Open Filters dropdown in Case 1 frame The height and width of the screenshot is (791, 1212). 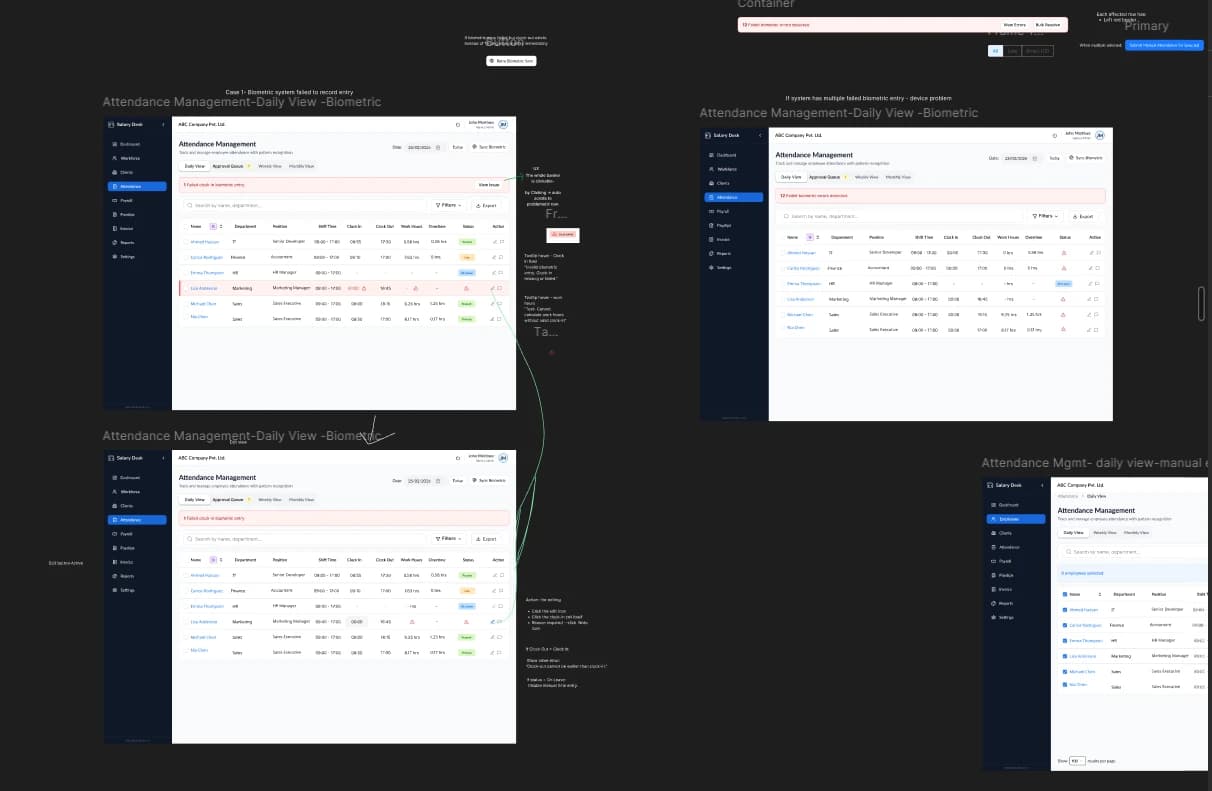448,205
